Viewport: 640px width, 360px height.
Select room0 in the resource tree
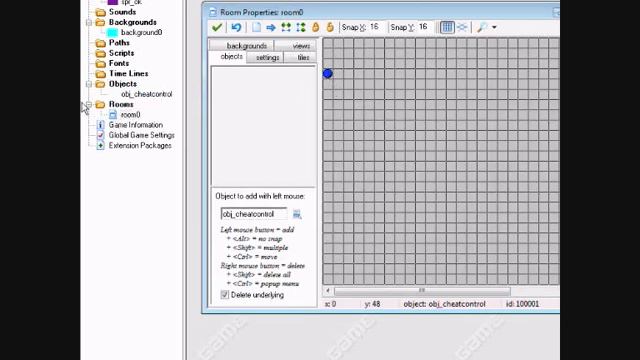click(x=130, y=115)
